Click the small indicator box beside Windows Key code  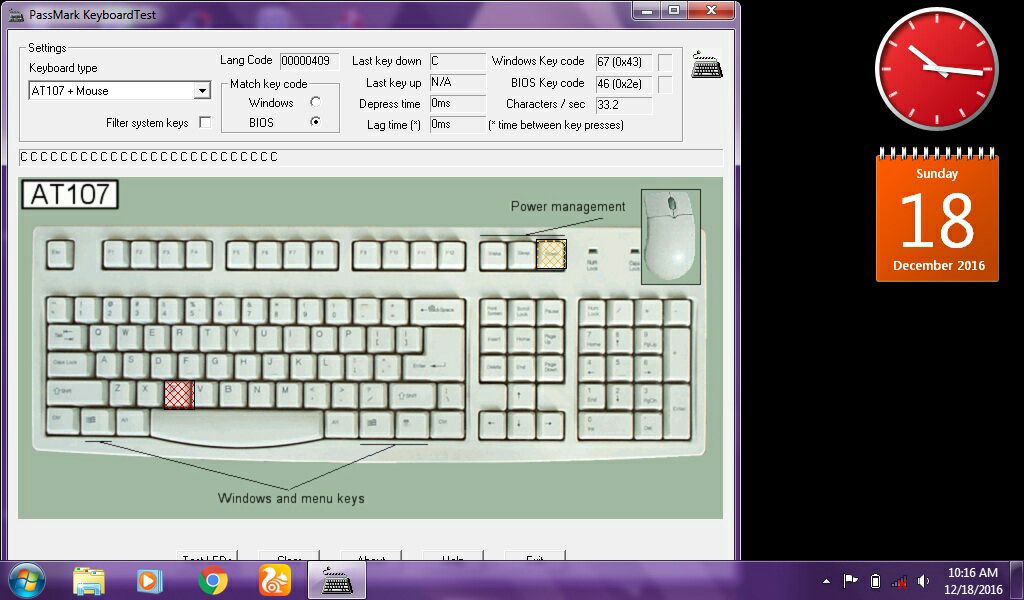tap(665, 63)
